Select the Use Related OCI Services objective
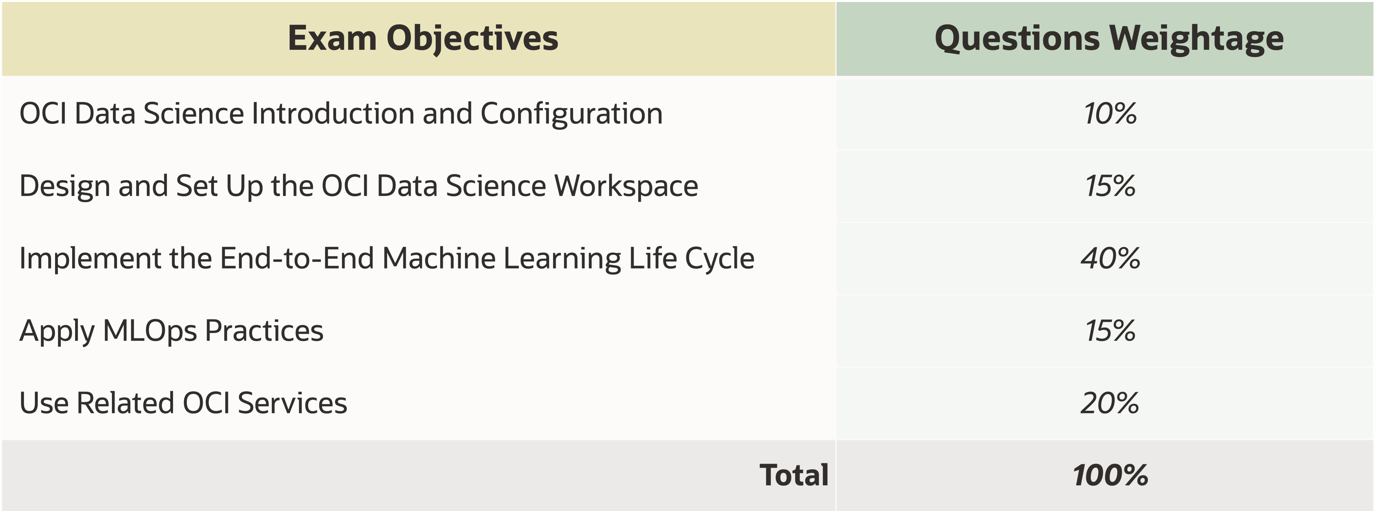Image resolution: width=1379 pixels, height=515 pixels. 183,403
